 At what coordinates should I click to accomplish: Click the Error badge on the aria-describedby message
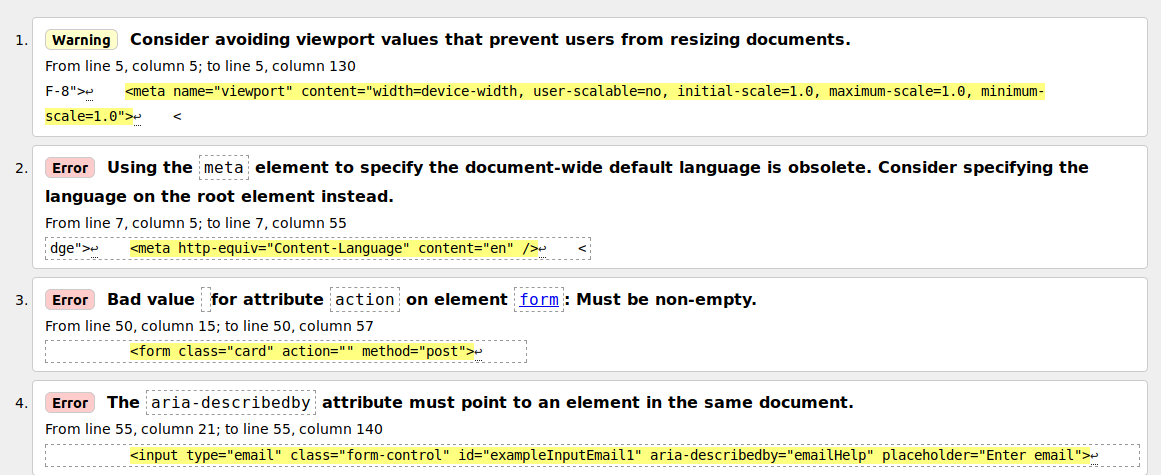click(70, 403)
